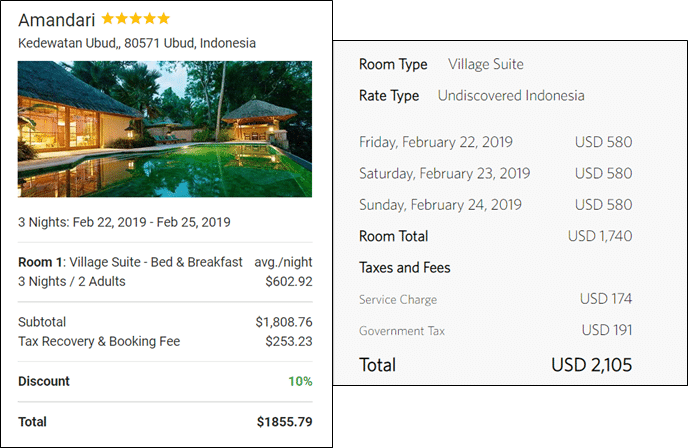Open the hotel pool photo

coord(165,129)
